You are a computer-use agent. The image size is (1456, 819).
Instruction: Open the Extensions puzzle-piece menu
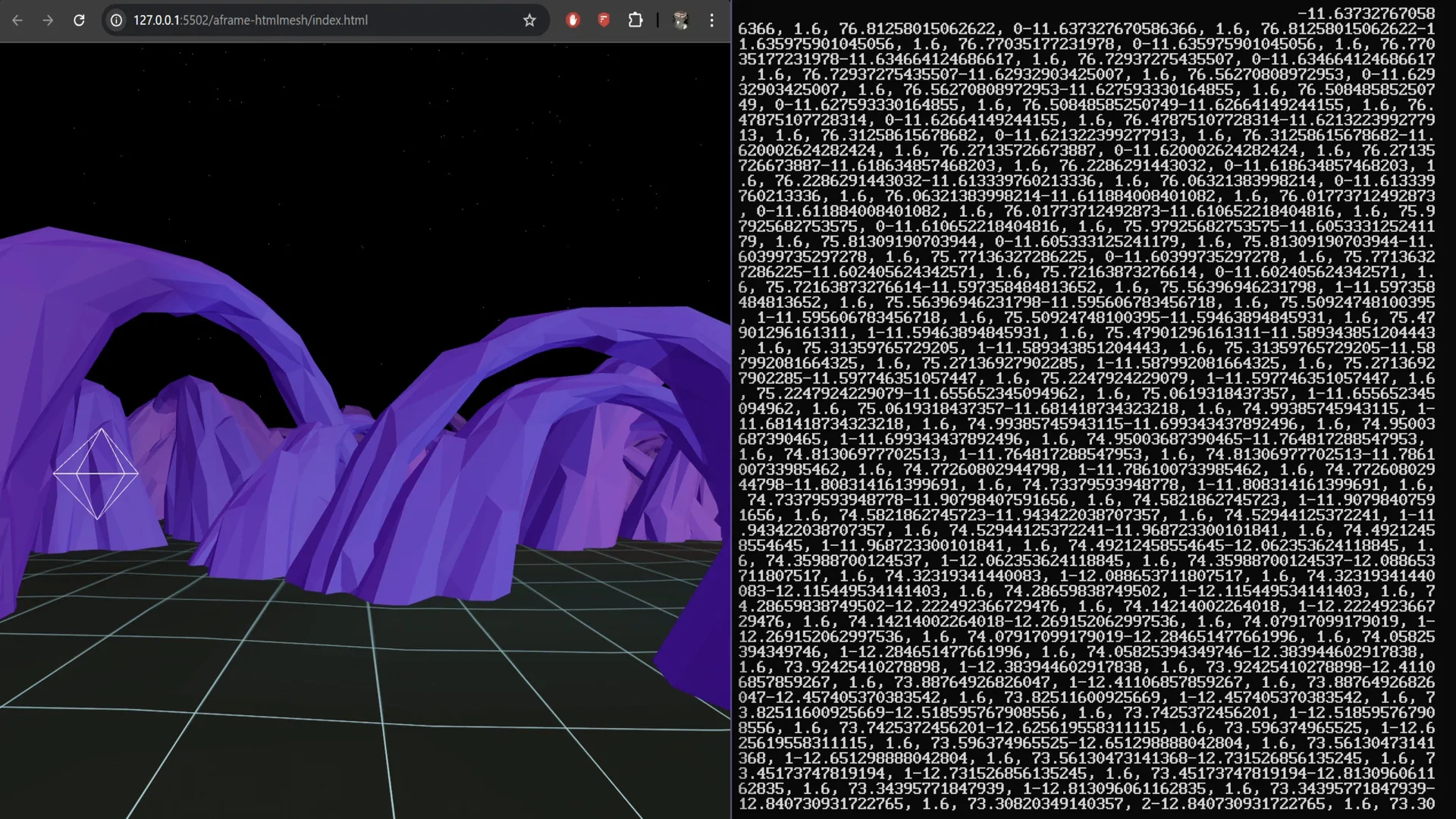pos(635,20)
